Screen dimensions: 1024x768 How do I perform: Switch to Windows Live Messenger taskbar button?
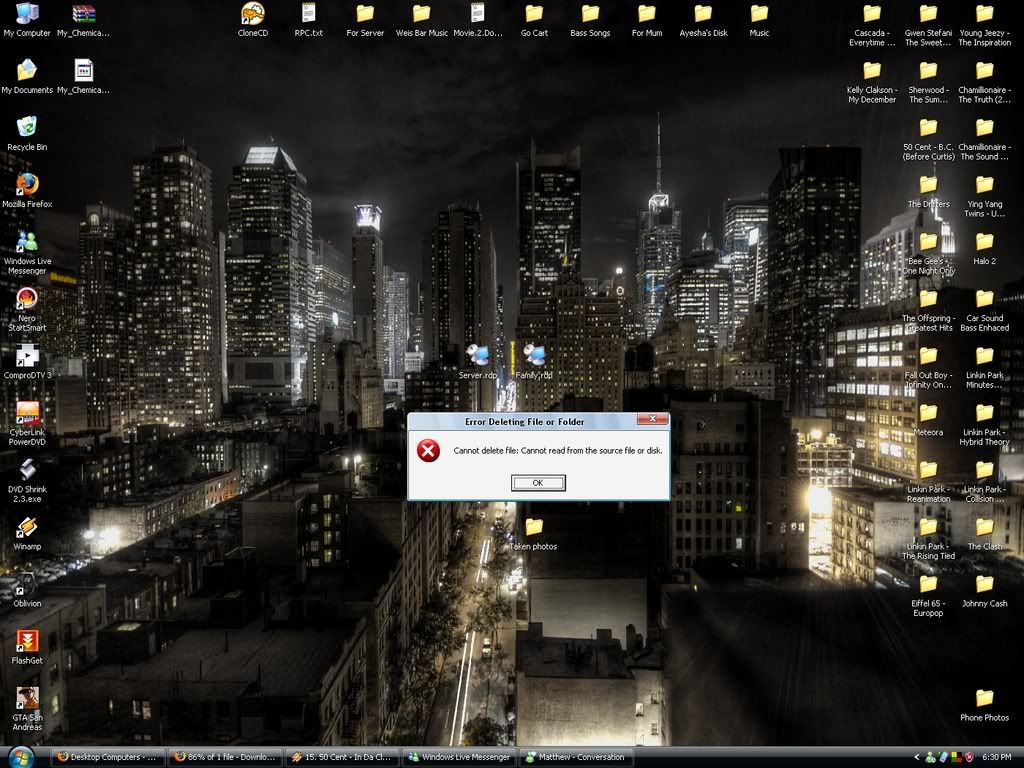[x=458, y=757]
